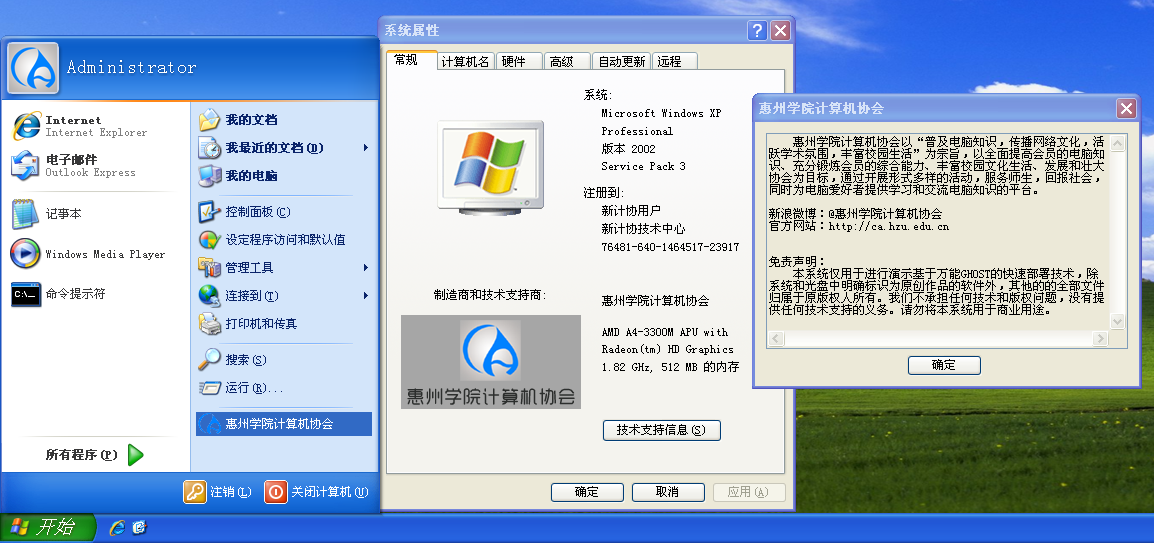Image resolution: width=1154 pixels, height=543 pixels.
Task: Launch Outlook Express email icon
Action: tap(24, 166)
